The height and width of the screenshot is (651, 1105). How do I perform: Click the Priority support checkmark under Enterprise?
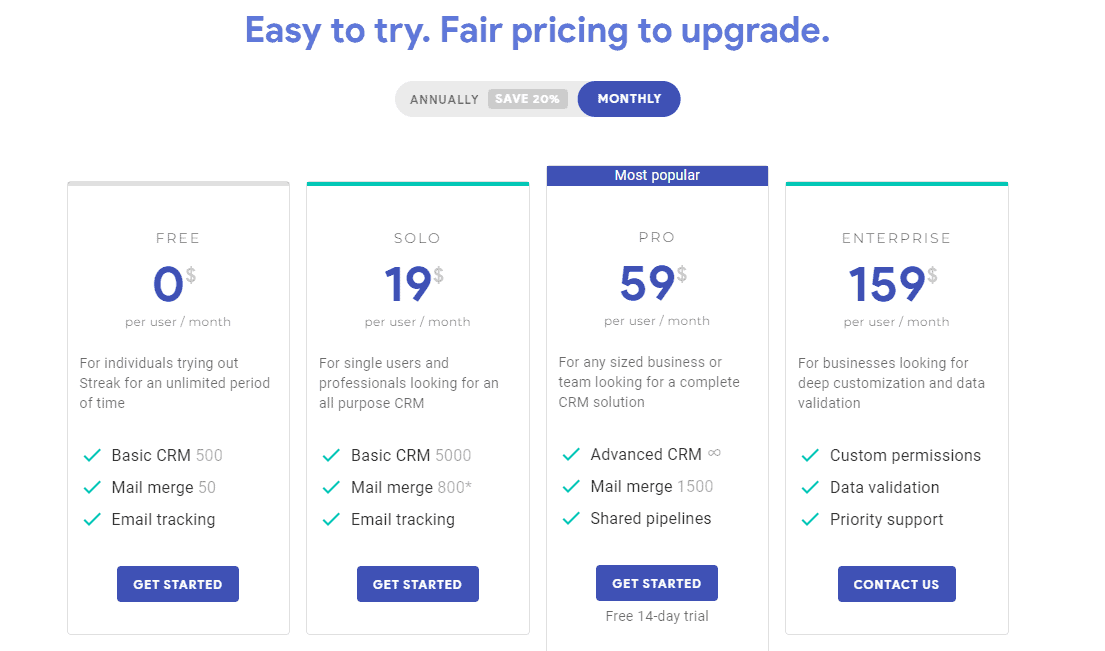(x=810, y=519)
